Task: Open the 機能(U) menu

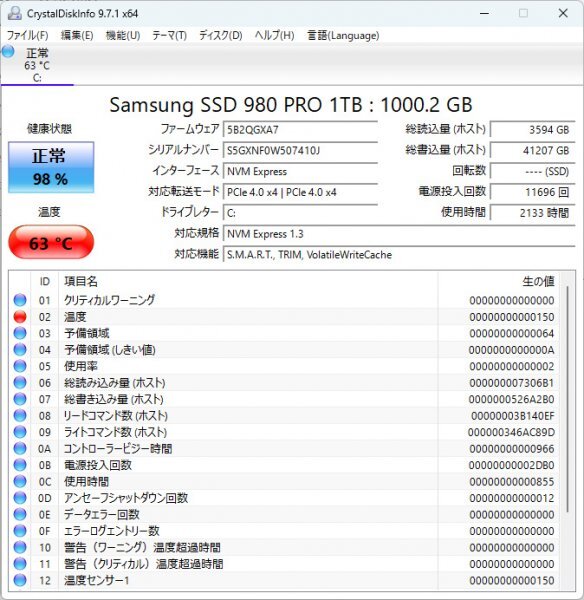Action: coord(123,36)
